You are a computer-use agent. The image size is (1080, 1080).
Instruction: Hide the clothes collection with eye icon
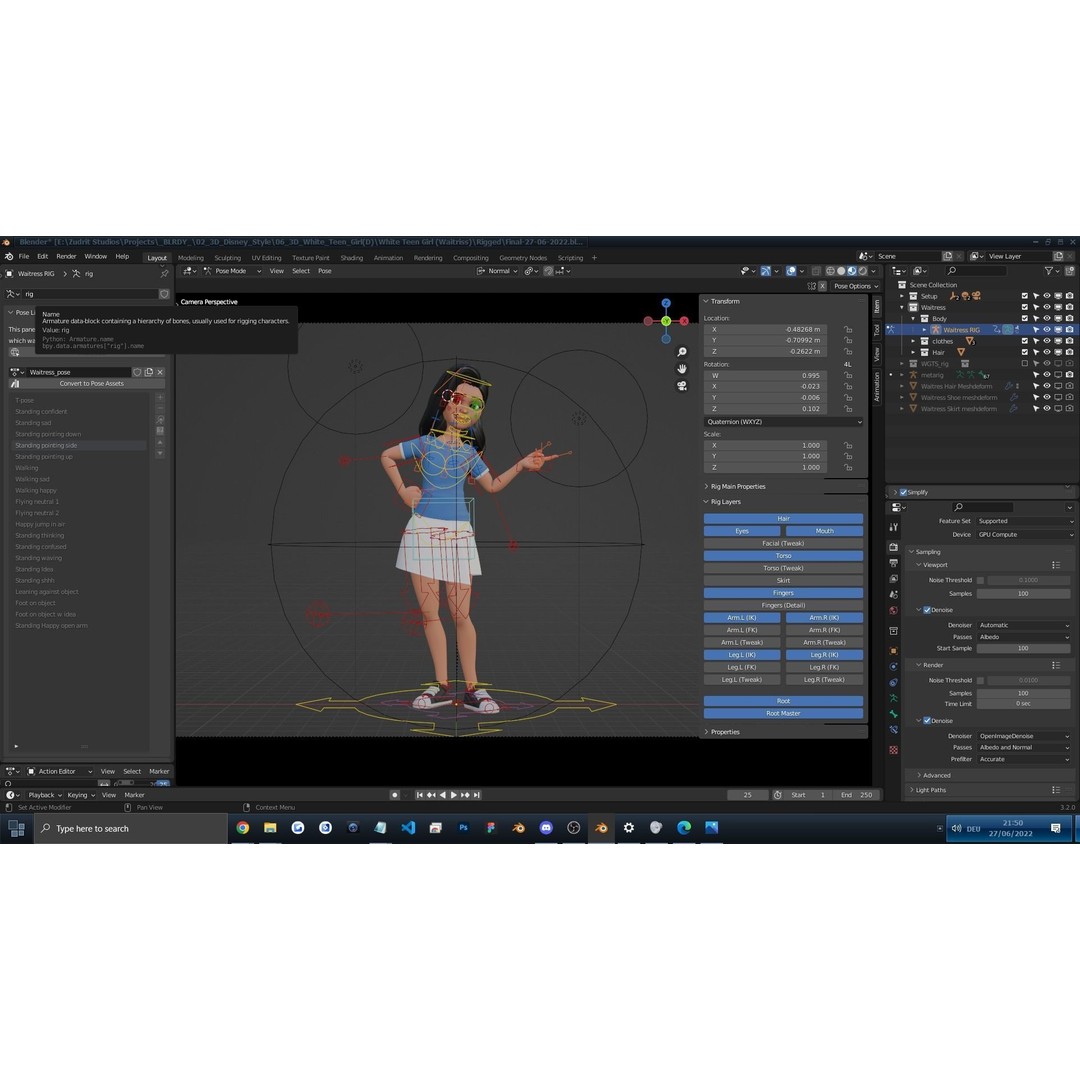click(x=1047, y=341)
